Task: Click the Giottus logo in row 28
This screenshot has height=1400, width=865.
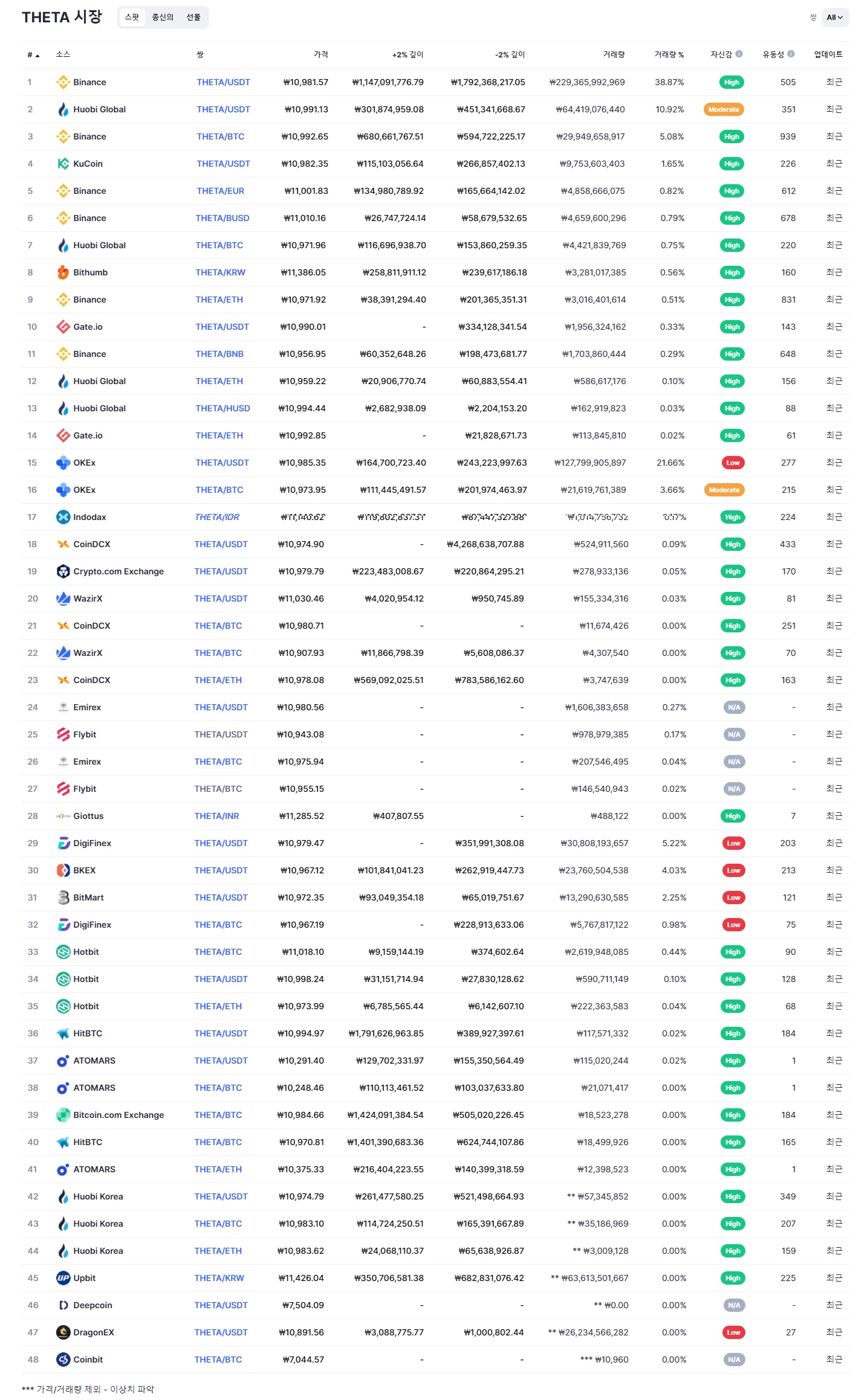Action: click(x=63, y=816)
